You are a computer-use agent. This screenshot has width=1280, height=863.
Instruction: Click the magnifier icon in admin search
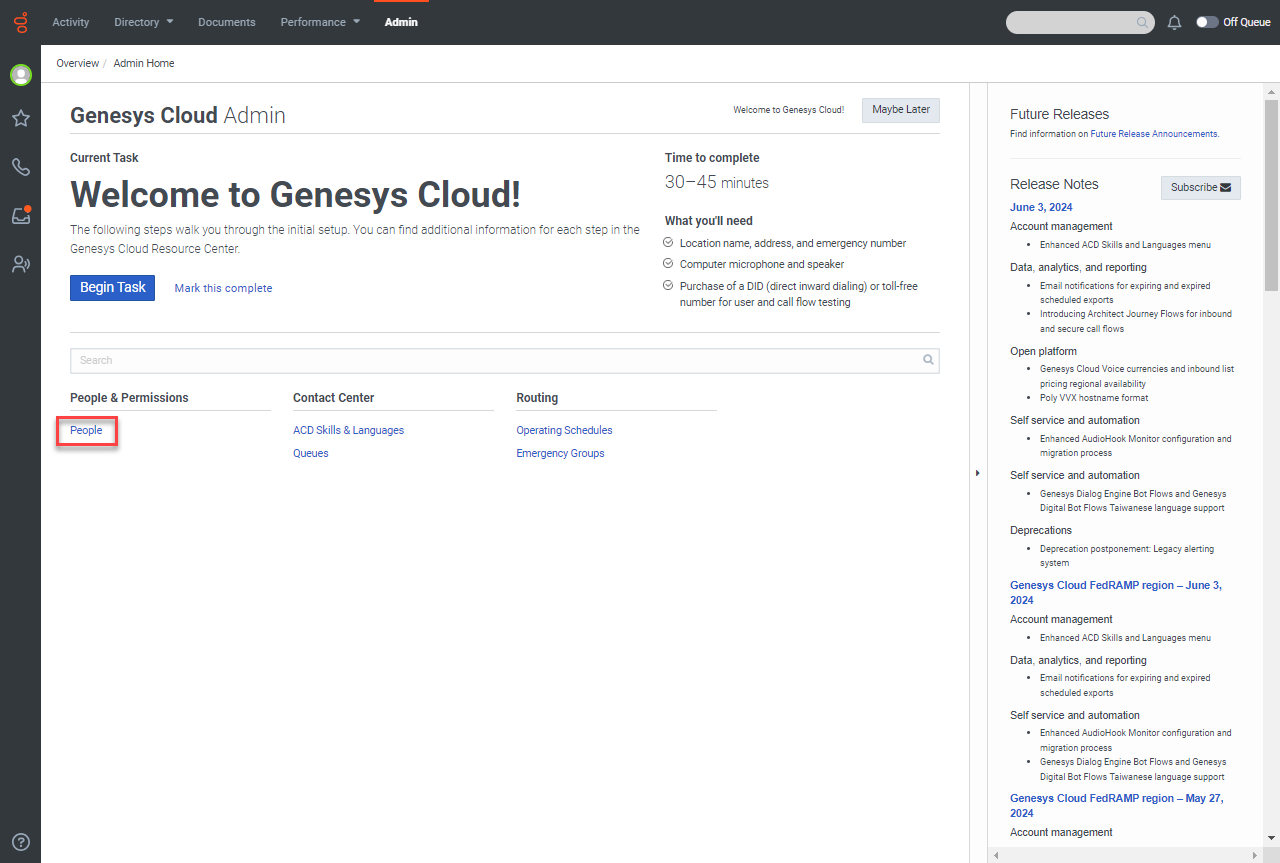pyautogui.click(x=928, y=360)
